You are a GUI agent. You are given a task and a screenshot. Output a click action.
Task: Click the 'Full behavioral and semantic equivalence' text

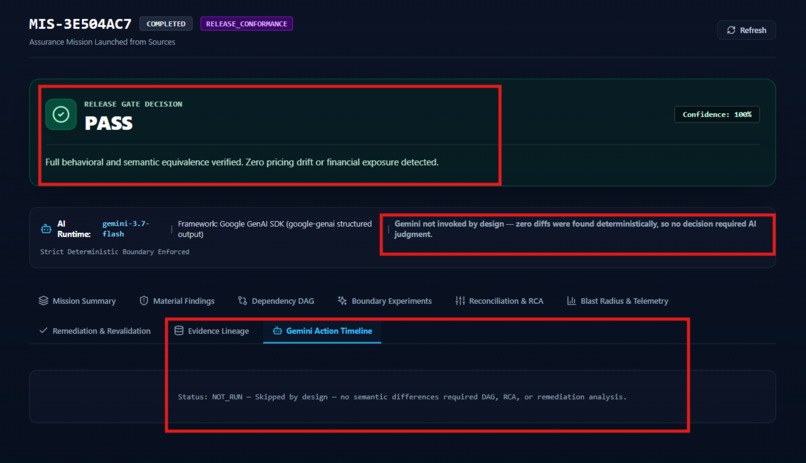[x=242, y=162]
